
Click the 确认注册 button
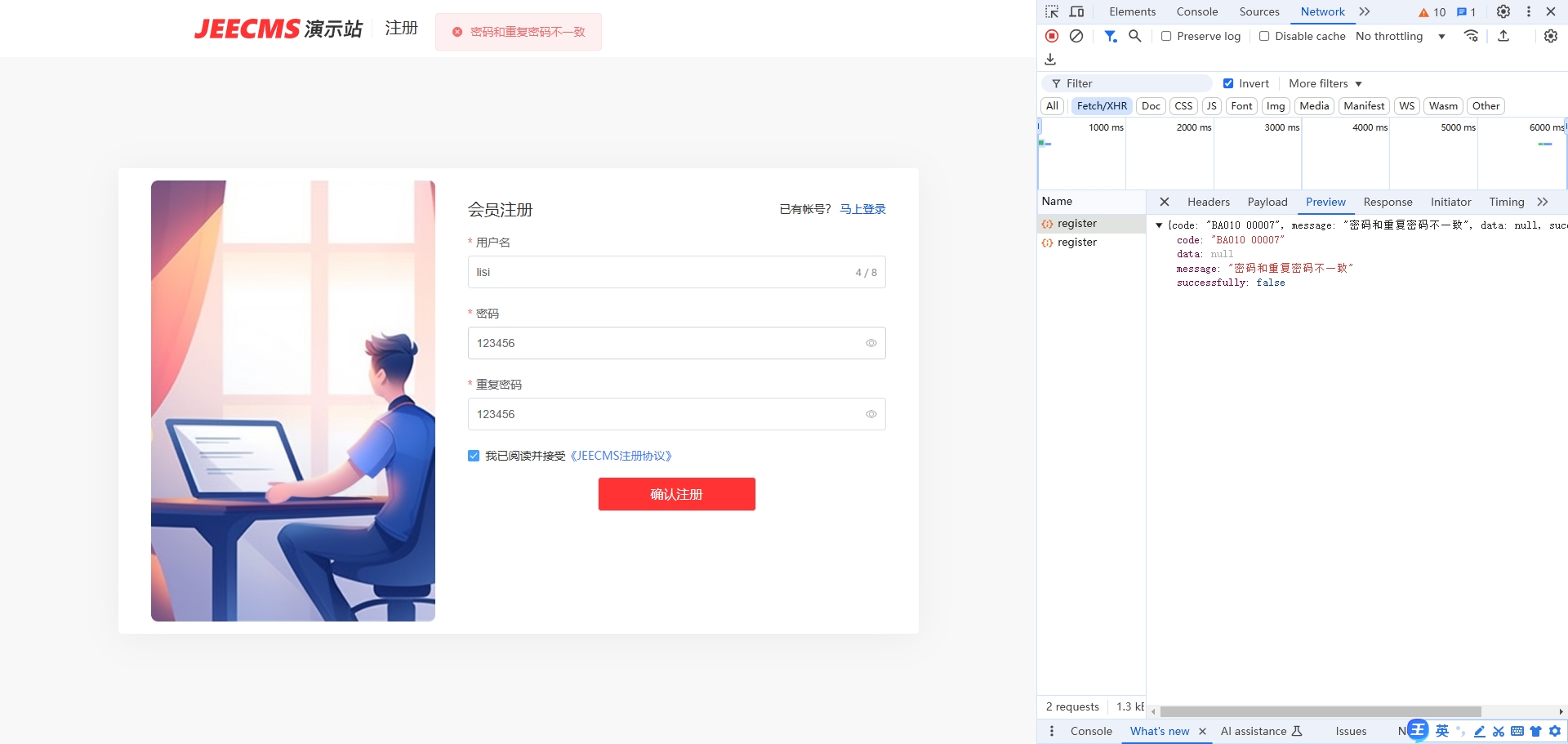(x=677, y=494)
